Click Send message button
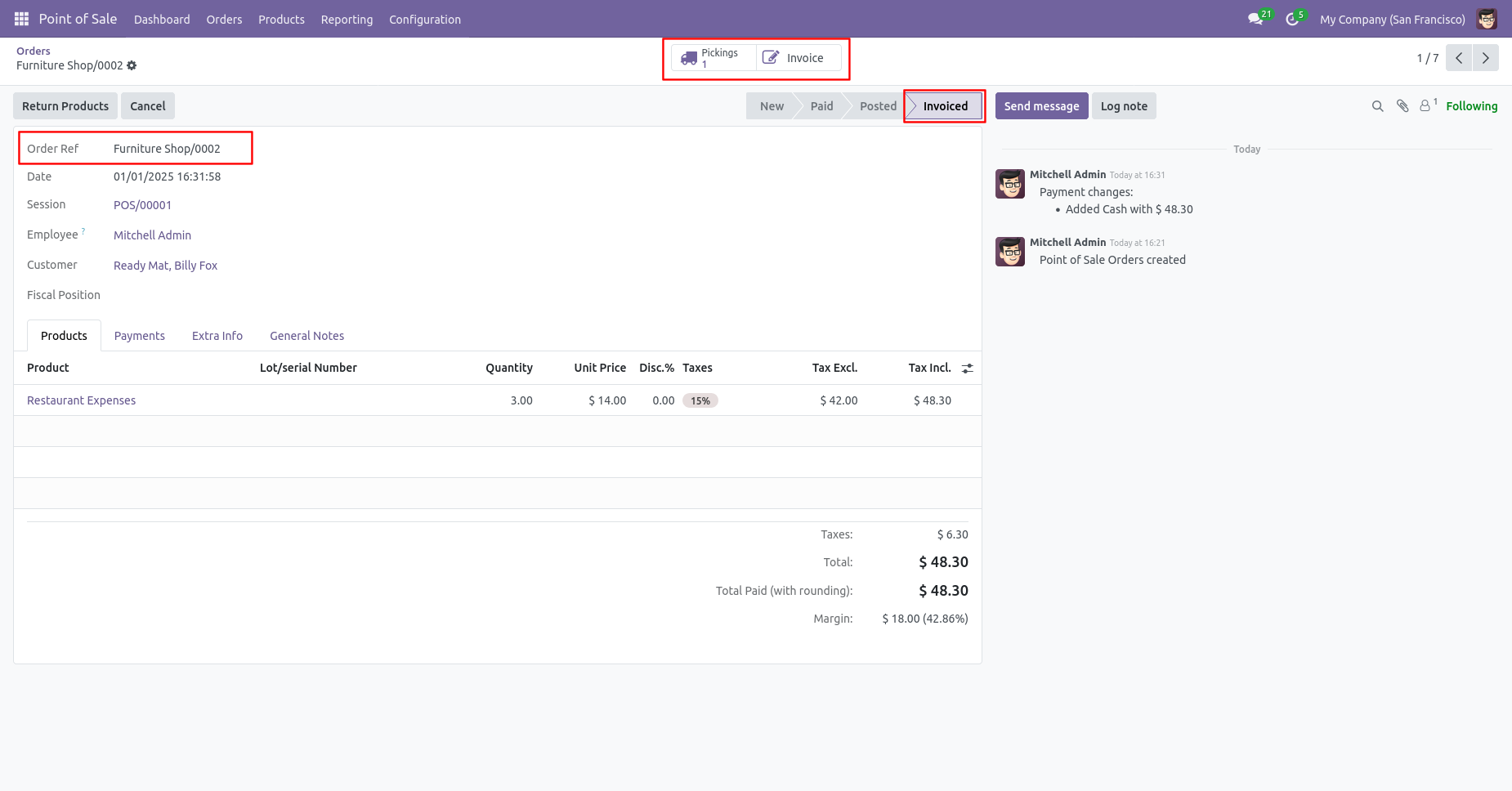Viewport: 1512px width, 791px height. (1041, 106)
